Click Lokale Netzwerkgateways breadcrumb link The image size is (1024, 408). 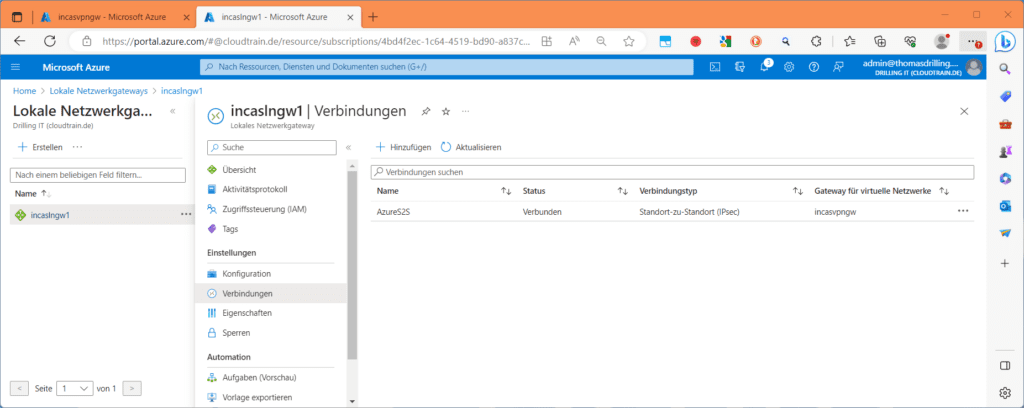[99, 91]
